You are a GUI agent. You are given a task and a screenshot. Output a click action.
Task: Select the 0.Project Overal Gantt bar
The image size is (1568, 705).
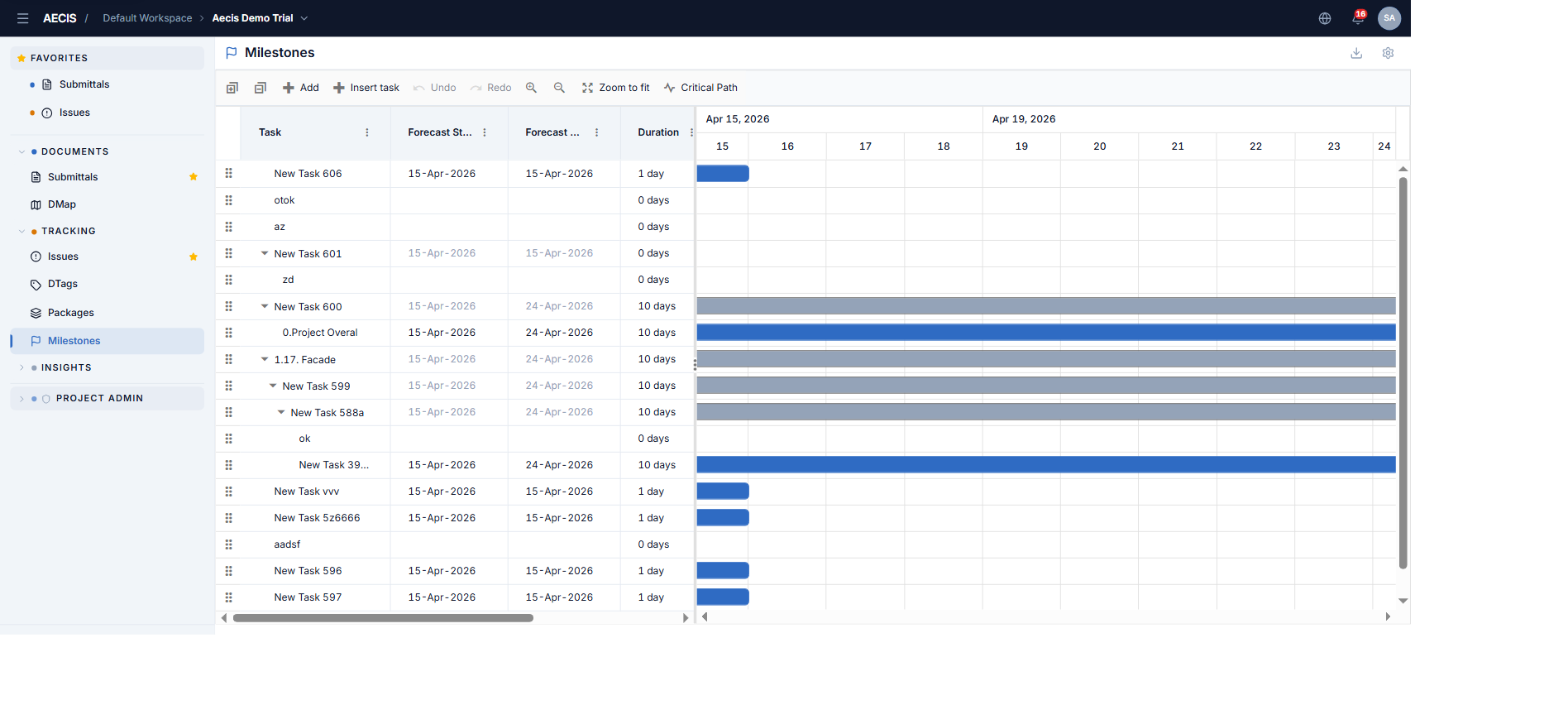click(1046, 333)
